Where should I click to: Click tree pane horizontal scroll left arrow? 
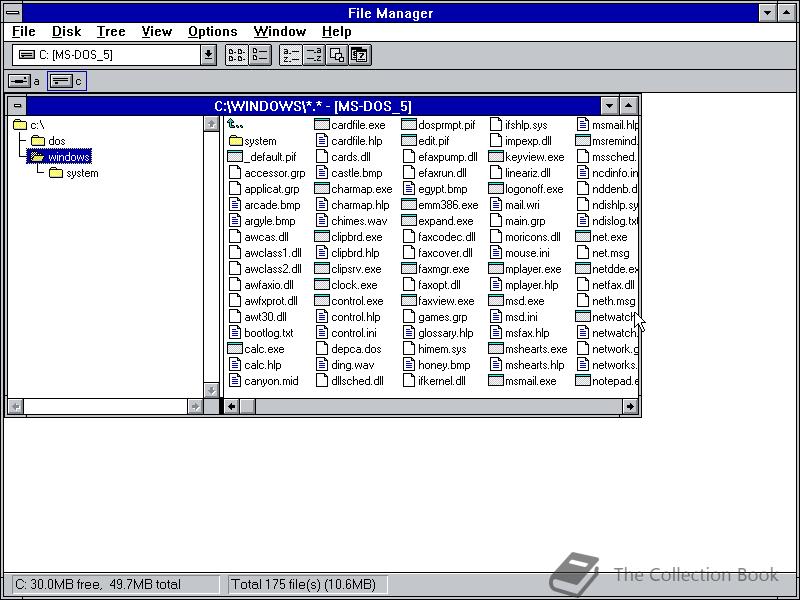click(x=16, y=406)
